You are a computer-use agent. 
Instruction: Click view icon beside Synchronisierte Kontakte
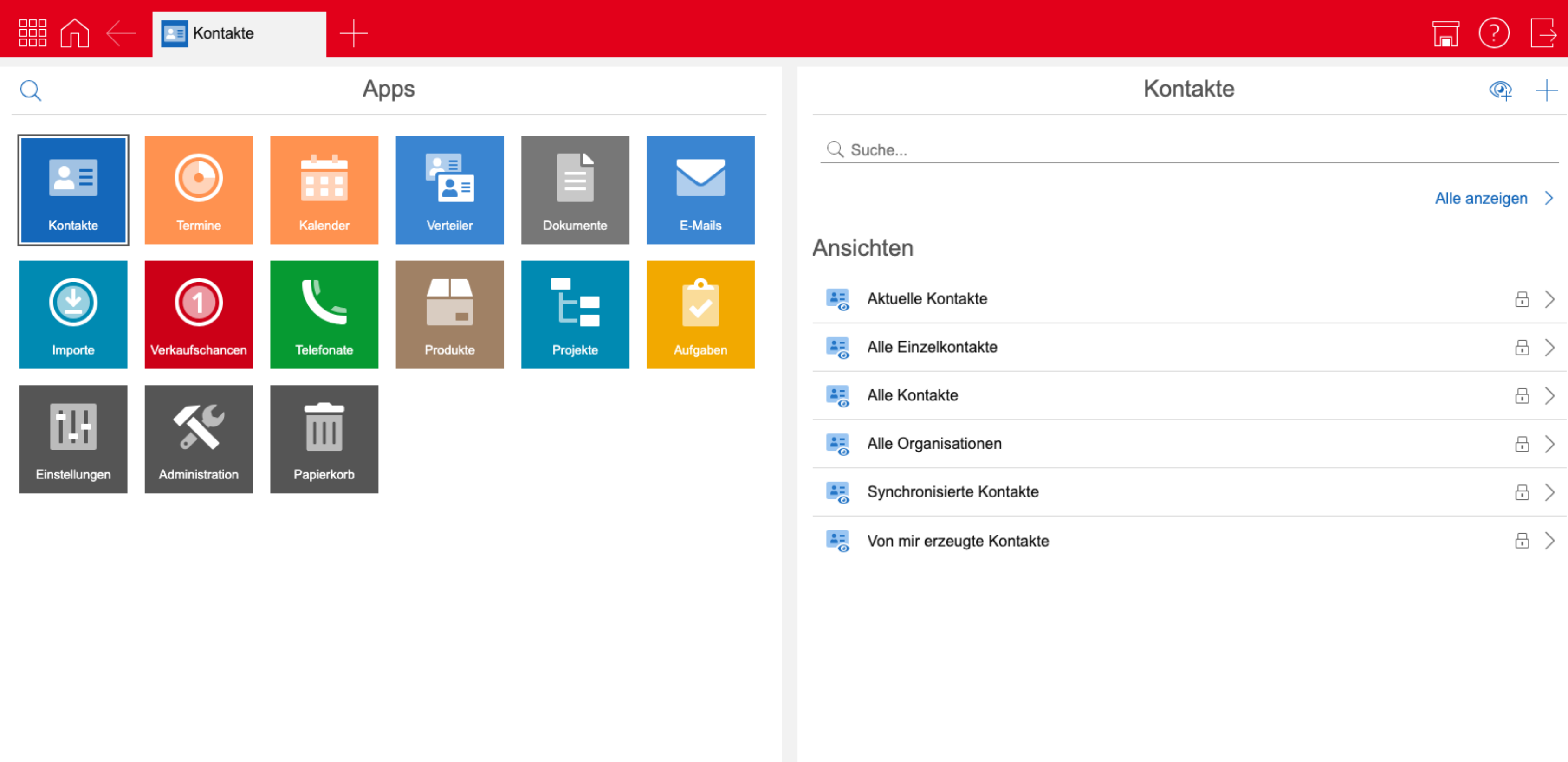[837, 492]
